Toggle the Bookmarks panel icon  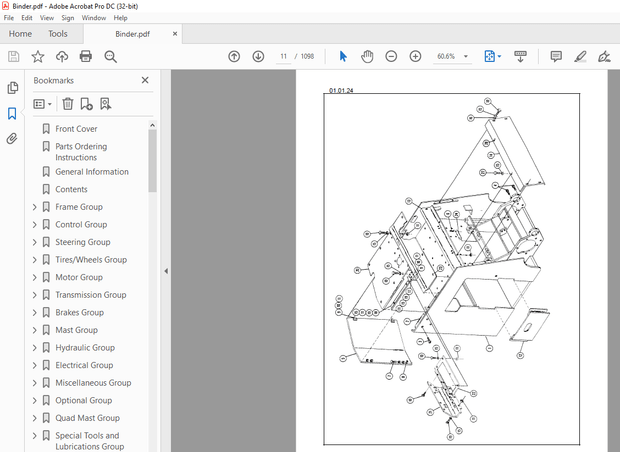click(x=12, y=113)
